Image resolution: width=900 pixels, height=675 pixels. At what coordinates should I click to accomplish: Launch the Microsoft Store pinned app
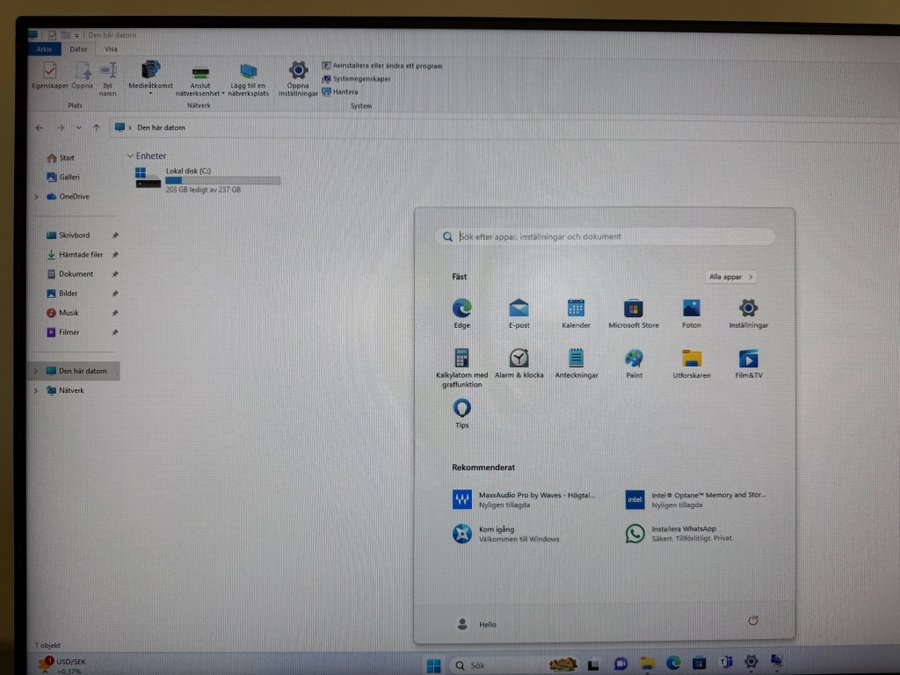point(633,309)
